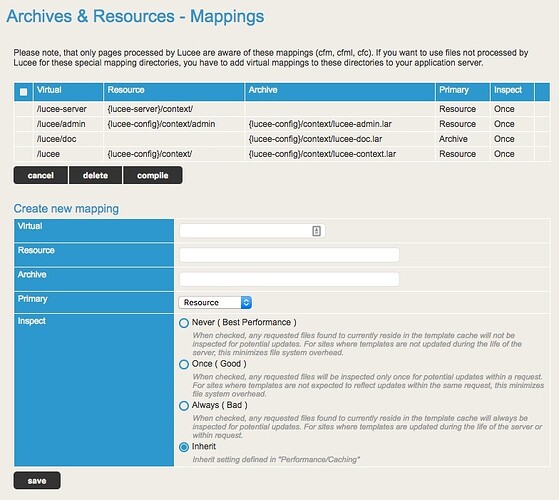Click the Archives & Resources - Mappings title
The image size is (559, 500).
click(x=135, y=16)
